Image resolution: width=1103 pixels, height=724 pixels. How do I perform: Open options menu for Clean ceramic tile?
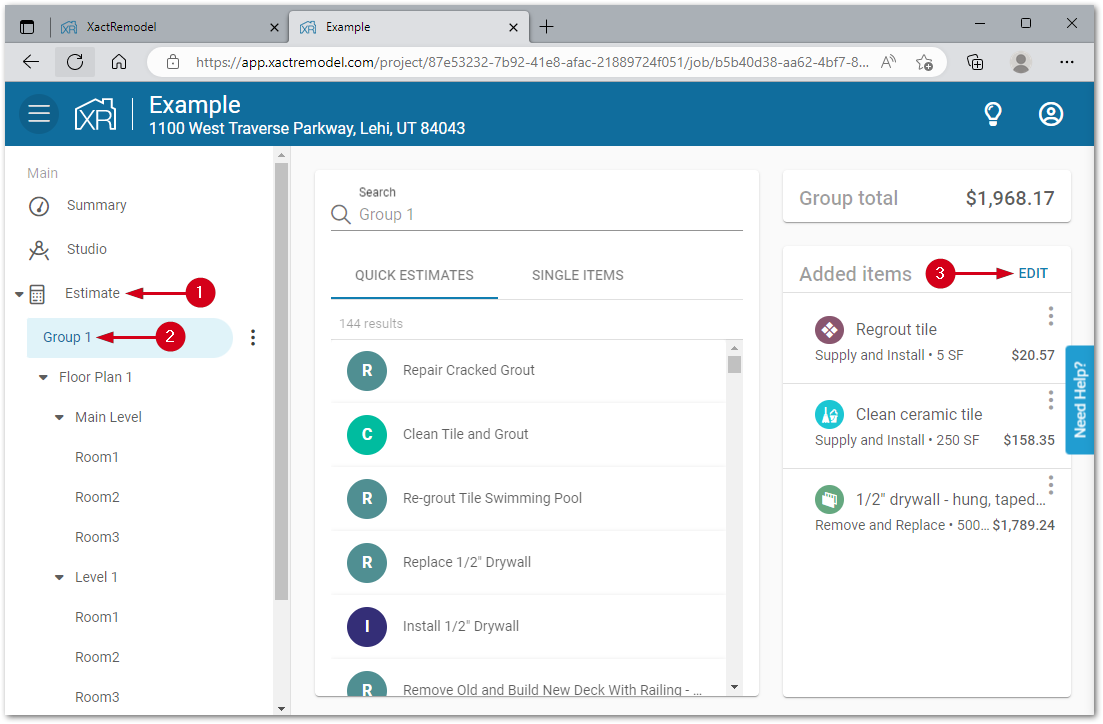[x=1050, y=400]
